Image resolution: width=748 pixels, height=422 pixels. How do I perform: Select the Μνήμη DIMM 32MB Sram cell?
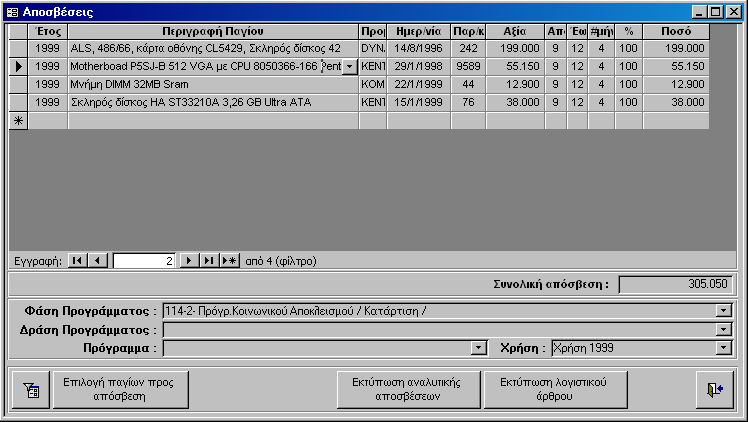coord(212,84)
